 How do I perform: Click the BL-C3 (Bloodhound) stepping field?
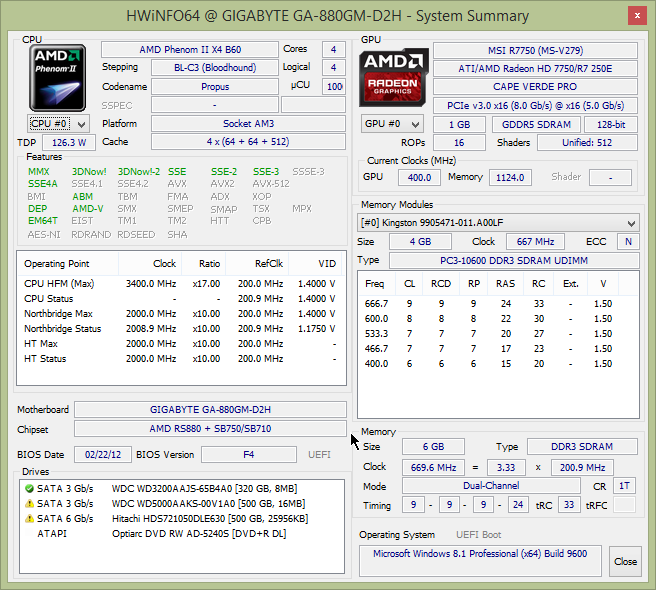[x=215, y=67]
